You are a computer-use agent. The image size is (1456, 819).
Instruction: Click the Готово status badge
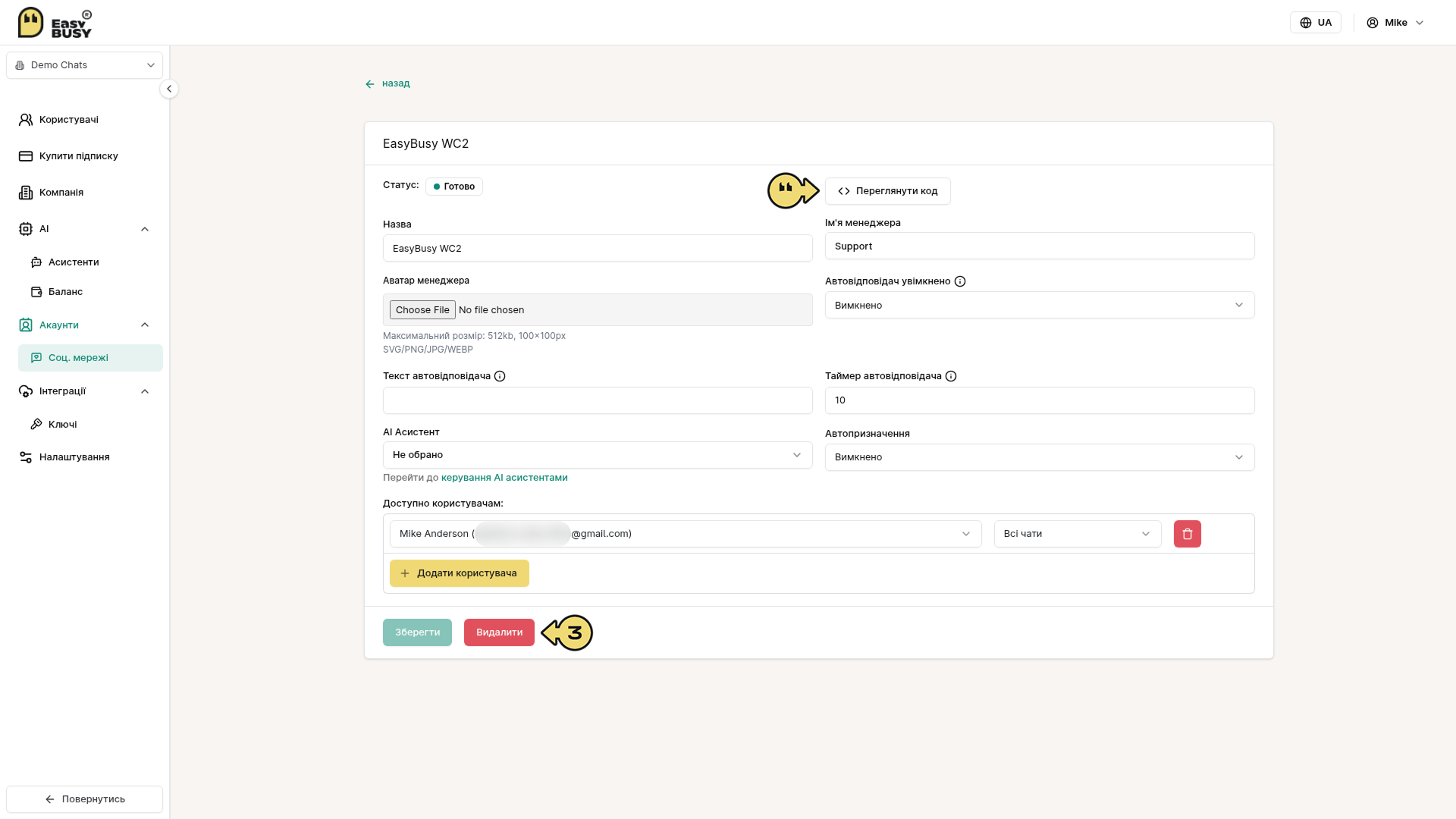(454, 187)
